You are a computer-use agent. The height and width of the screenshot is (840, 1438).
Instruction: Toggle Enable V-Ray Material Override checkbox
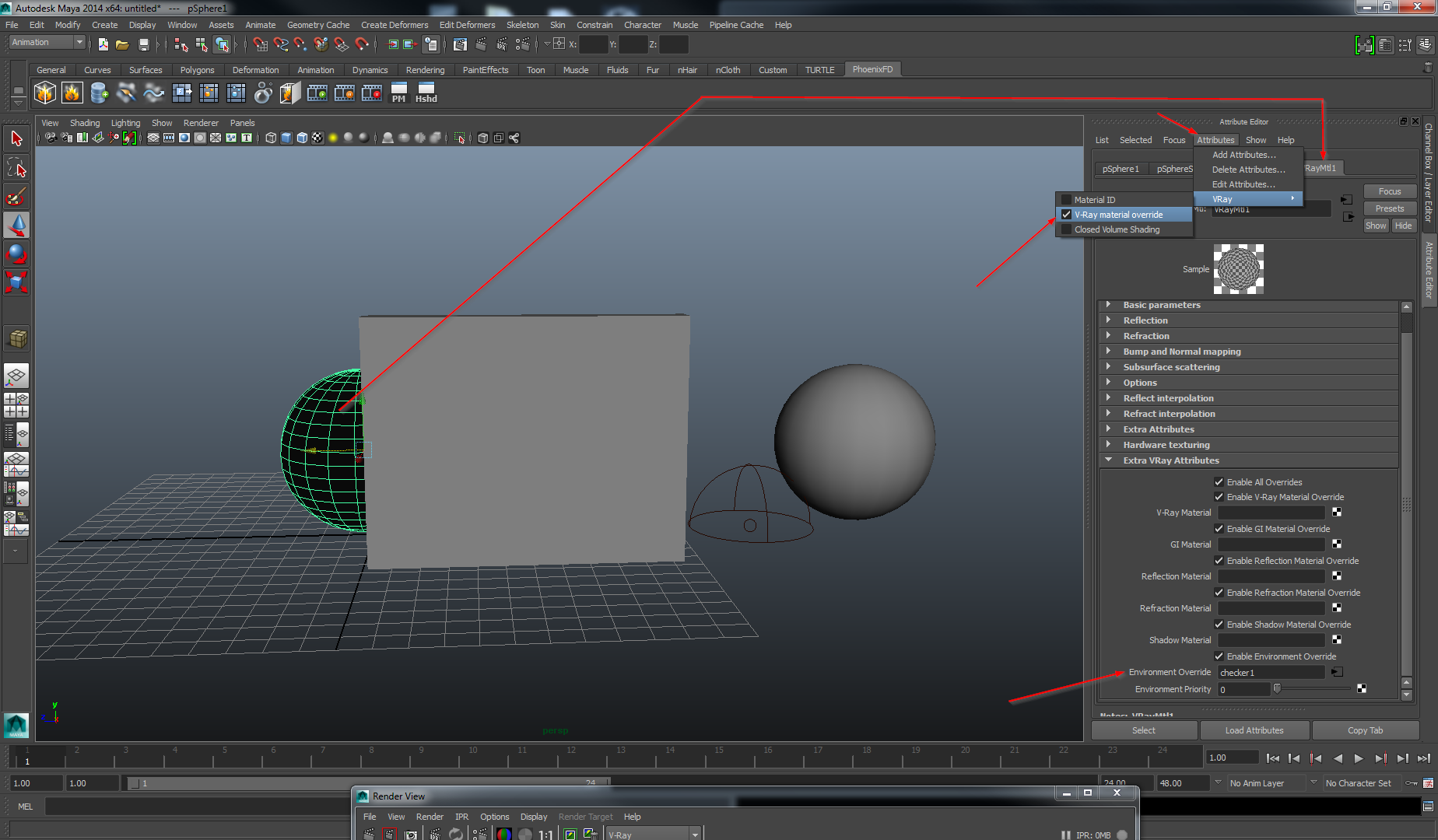(1219, 497)
